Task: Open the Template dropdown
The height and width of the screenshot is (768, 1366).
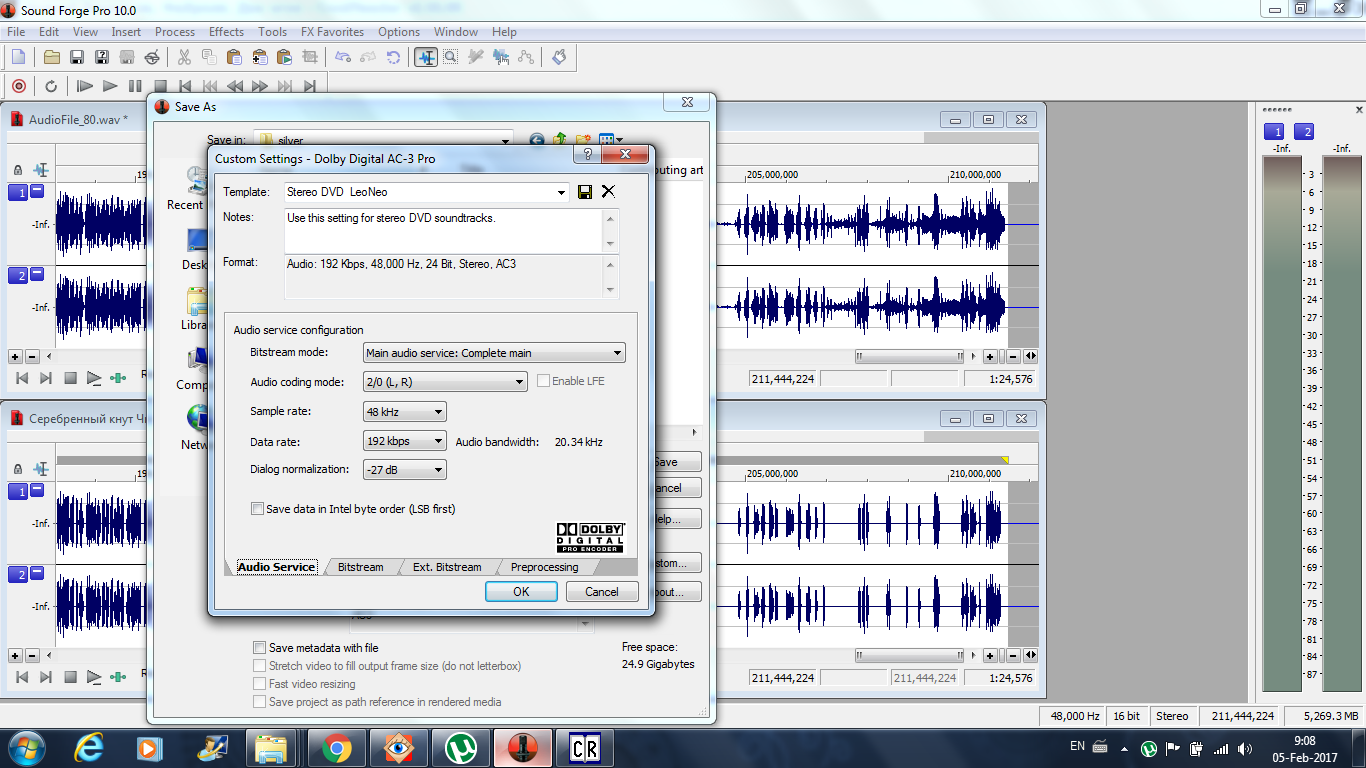Action: [560, 192]
